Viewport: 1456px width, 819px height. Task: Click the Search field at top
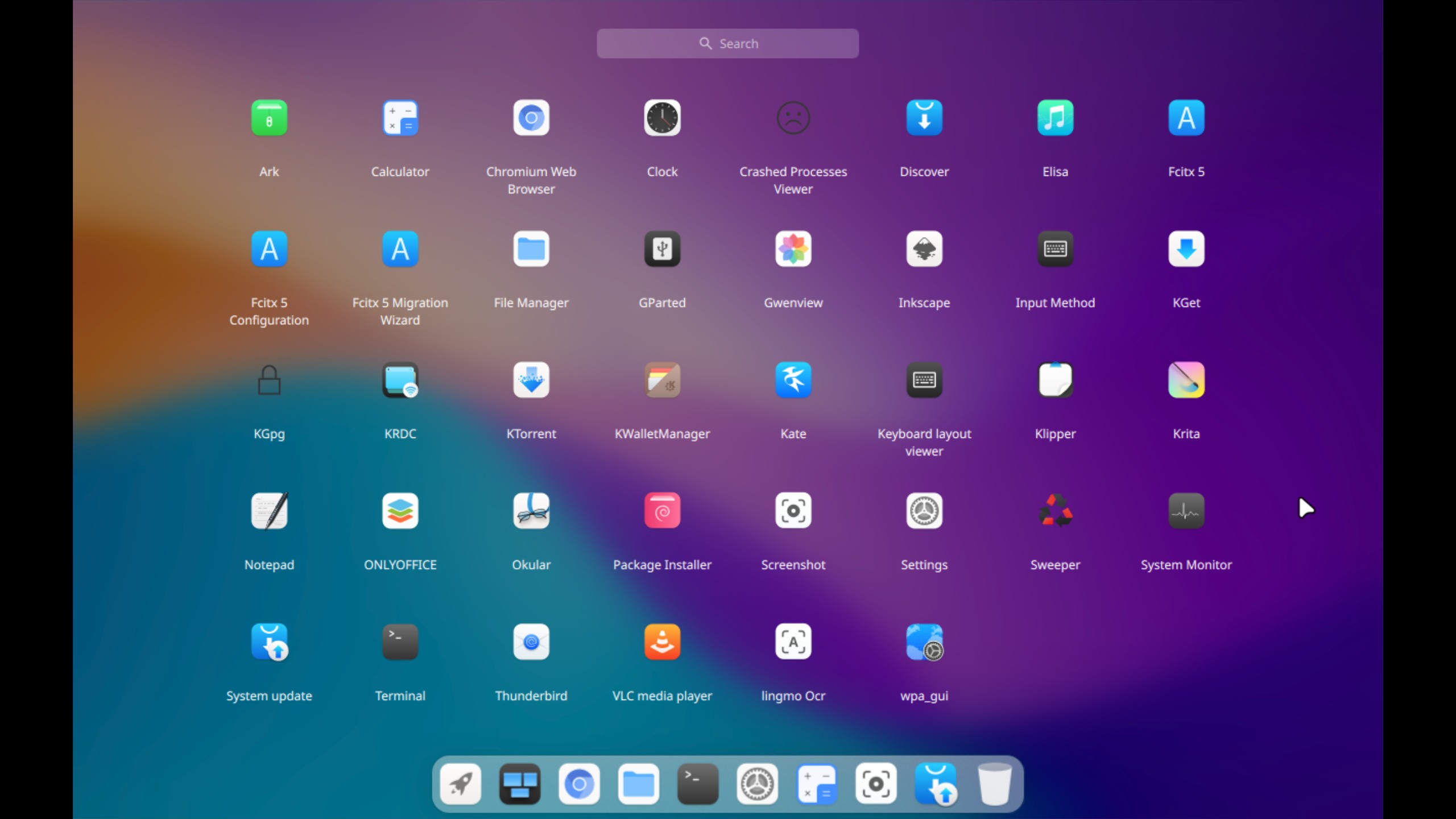tap(727, 43)
